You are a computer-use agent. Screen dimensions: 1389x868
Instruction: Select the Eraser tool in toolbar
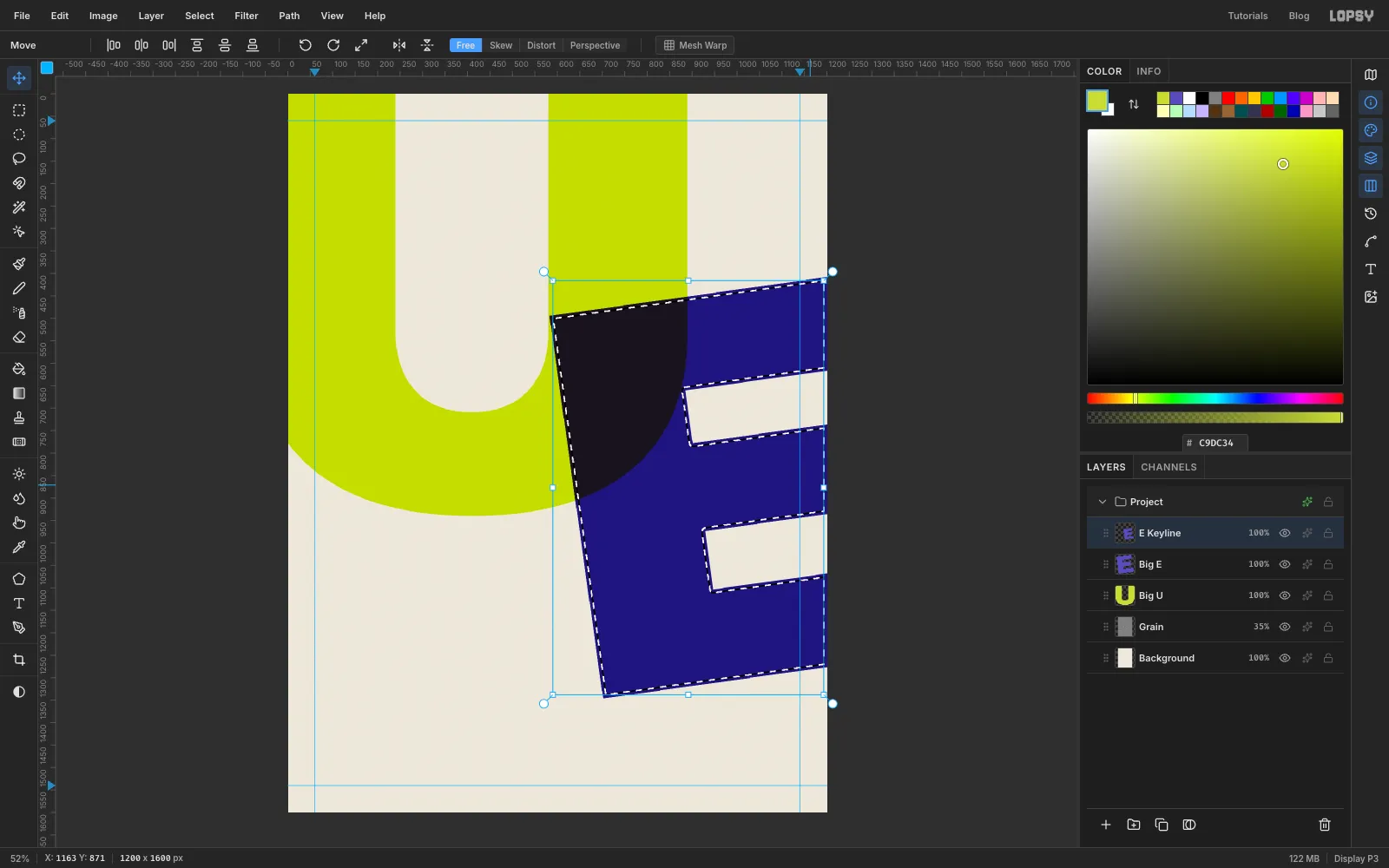tap(19, 338)
